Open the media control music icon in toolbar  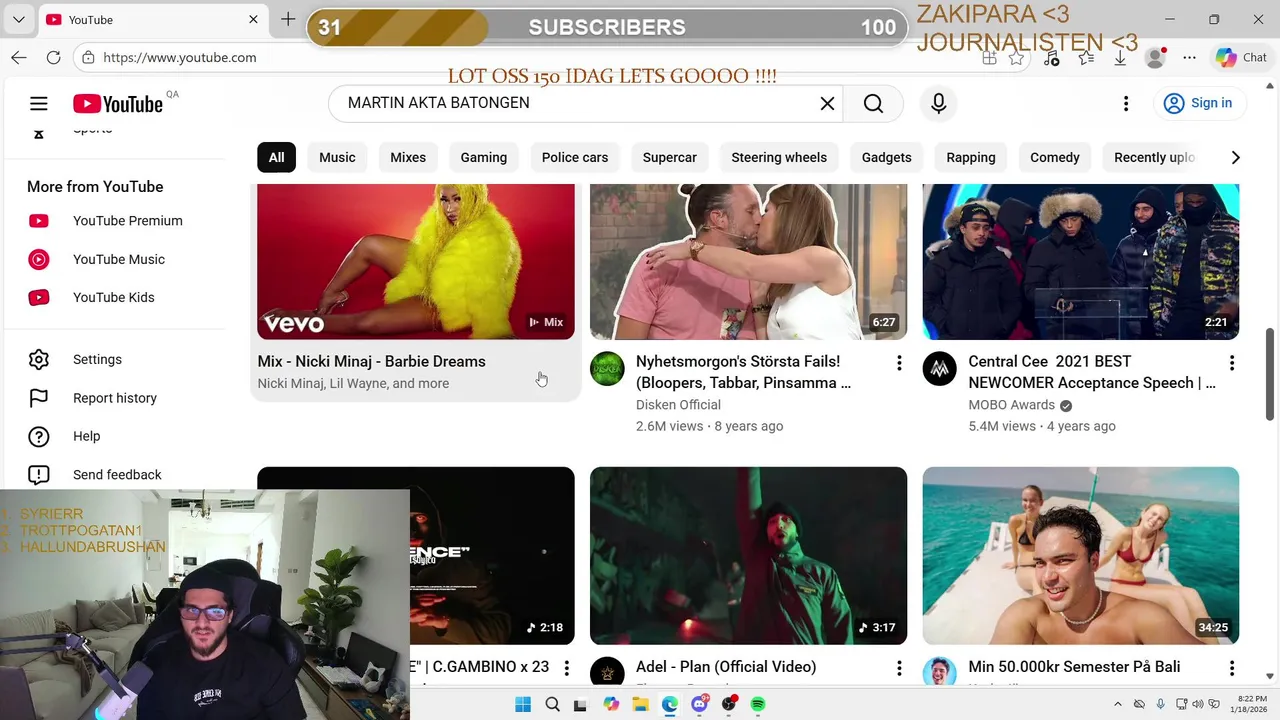pyautogui.click(x=1051, y=58)
